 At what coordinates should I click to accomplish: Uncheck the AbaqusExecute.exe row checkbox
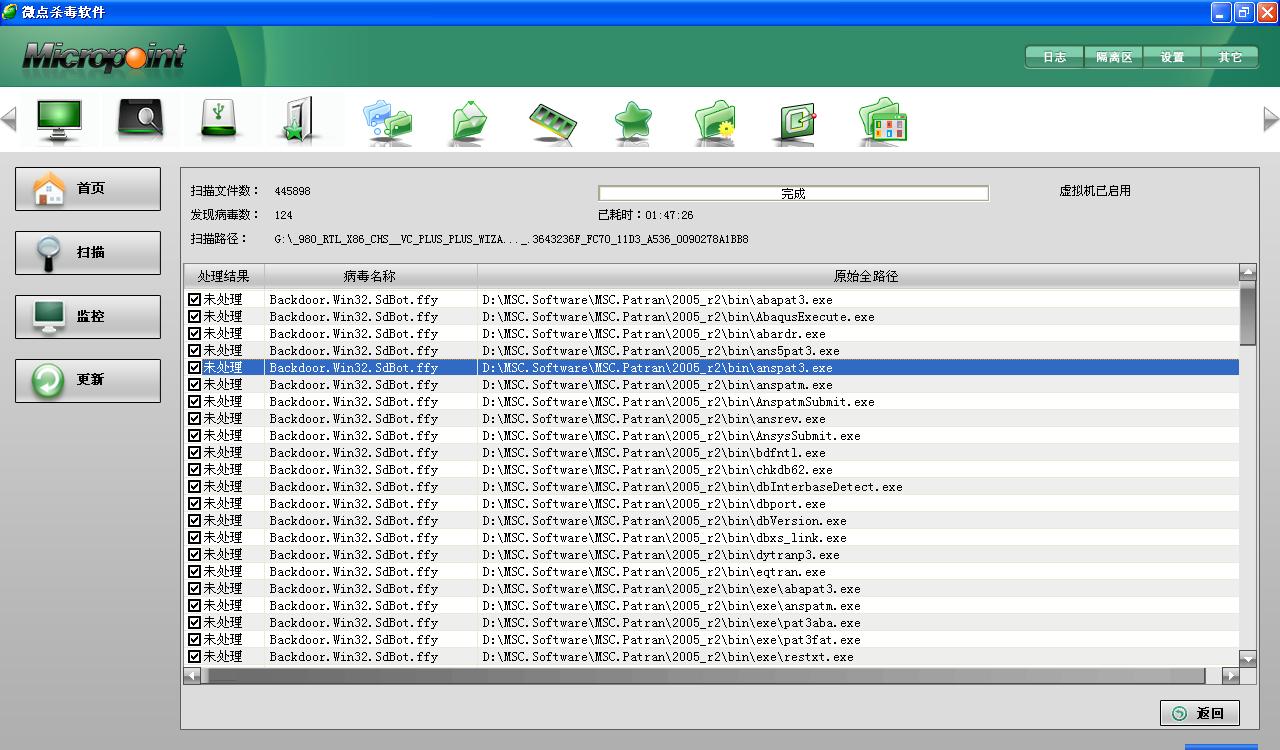click(x=194, y=316)
